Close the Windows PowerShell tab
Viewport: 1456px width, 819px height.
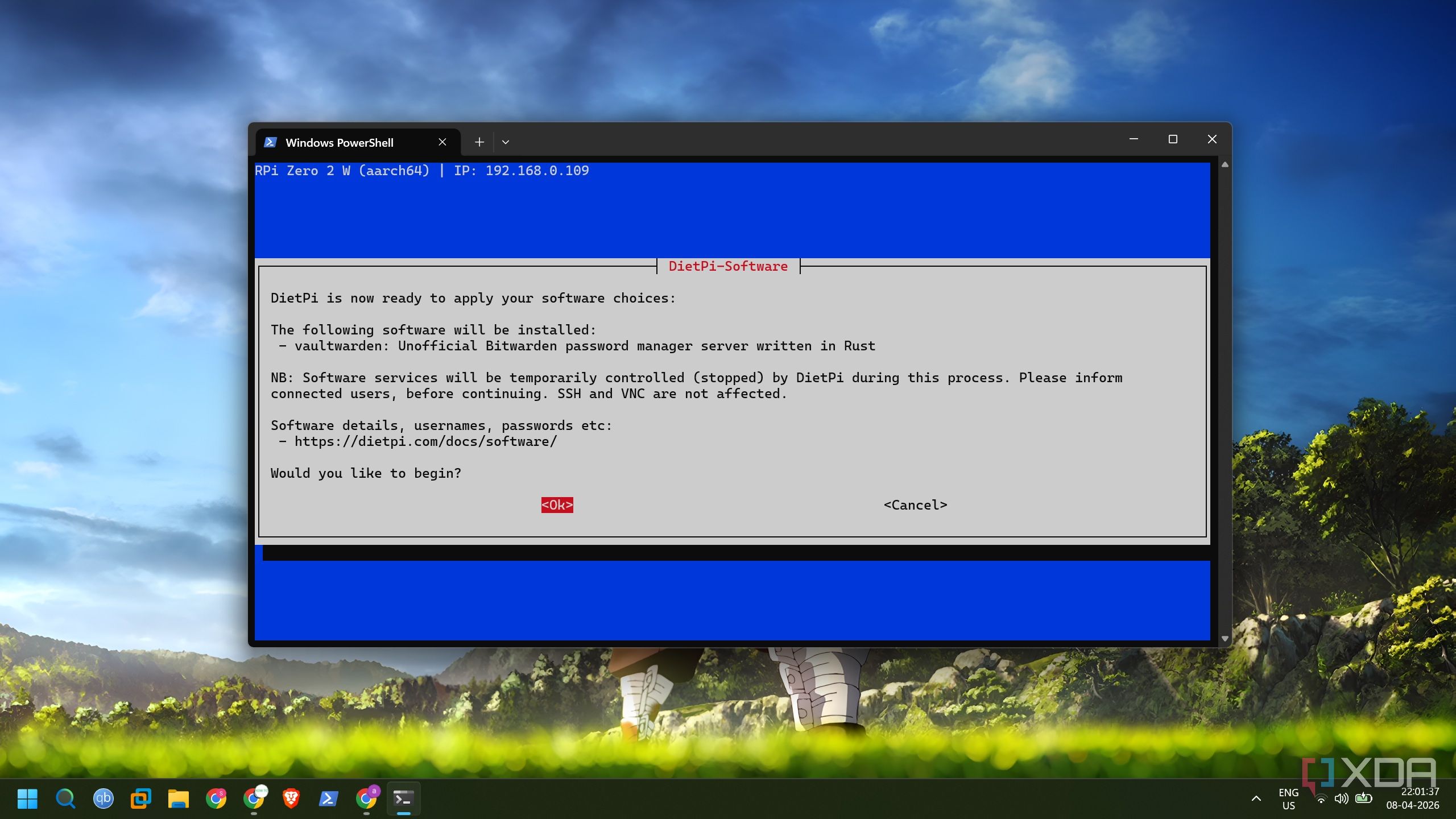[x=442, y=142]
